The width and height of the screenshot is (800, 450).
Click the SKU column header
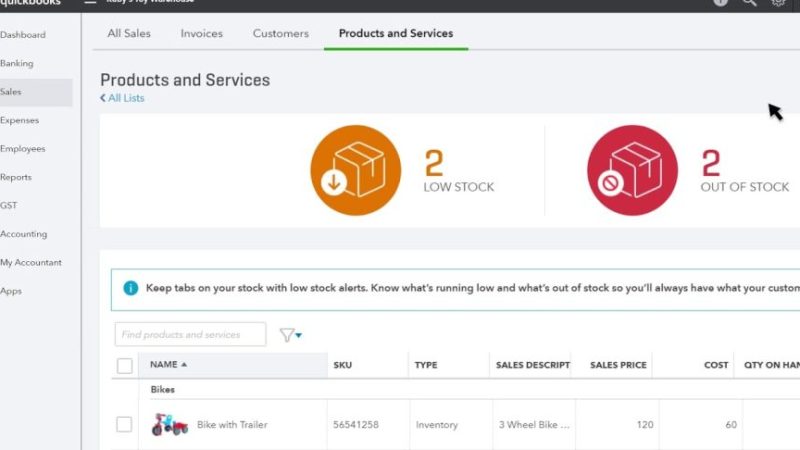pyautogui.click(x=343, y=365)
